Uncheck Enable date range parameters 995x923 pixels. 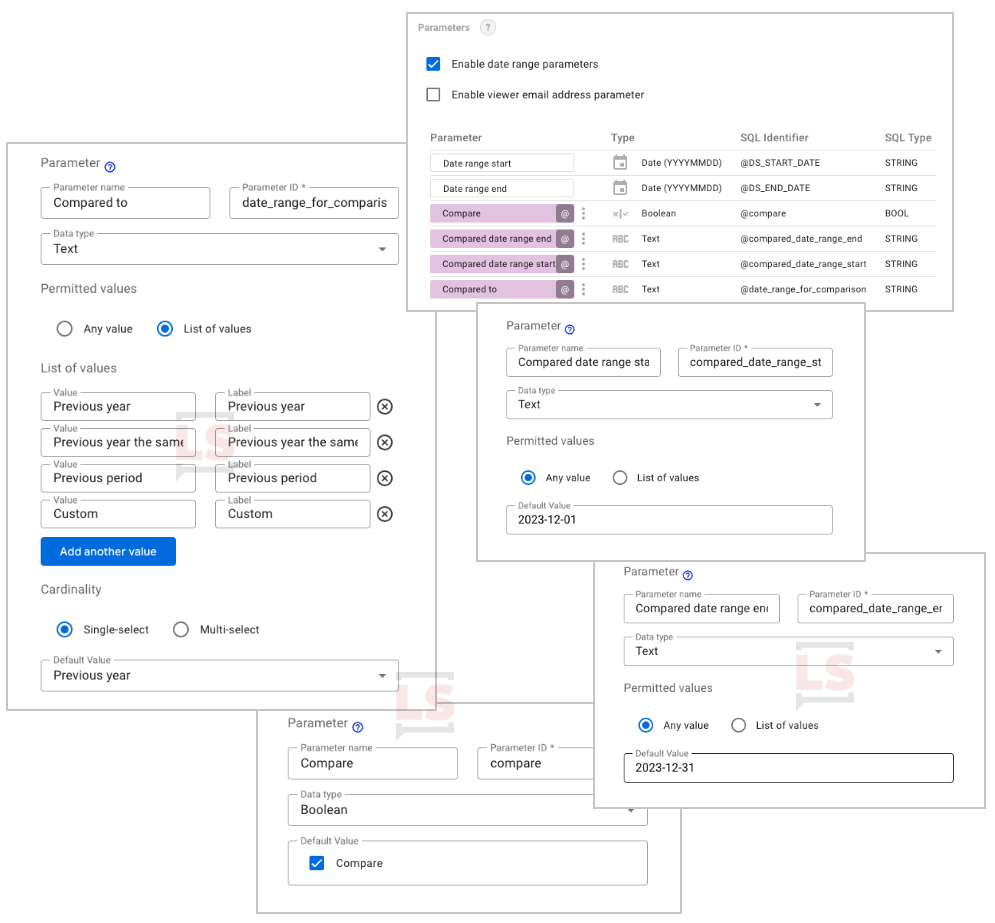[x=433, y=64]
